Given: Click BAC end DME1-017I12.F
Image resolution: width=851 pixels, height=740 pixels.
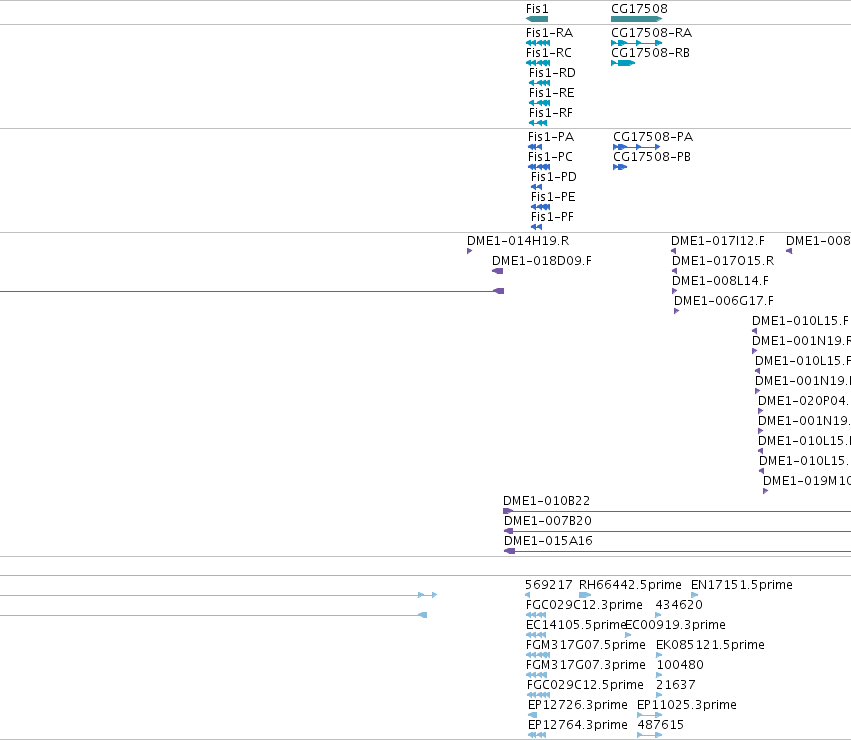Looking at the screenshot, I should point(717,241).
